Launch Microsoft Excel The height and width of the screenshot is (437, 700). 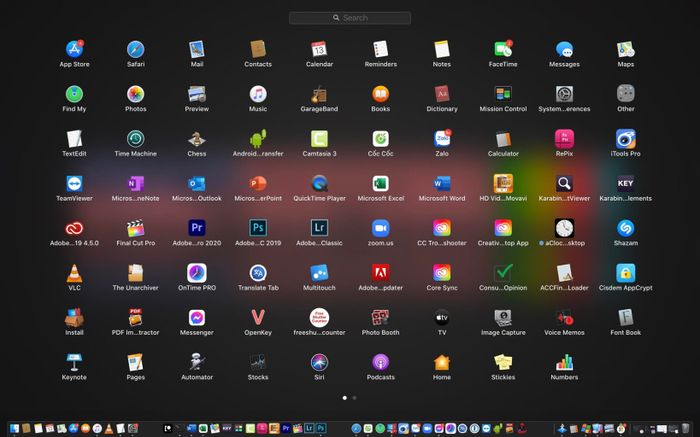pos(380,183)
